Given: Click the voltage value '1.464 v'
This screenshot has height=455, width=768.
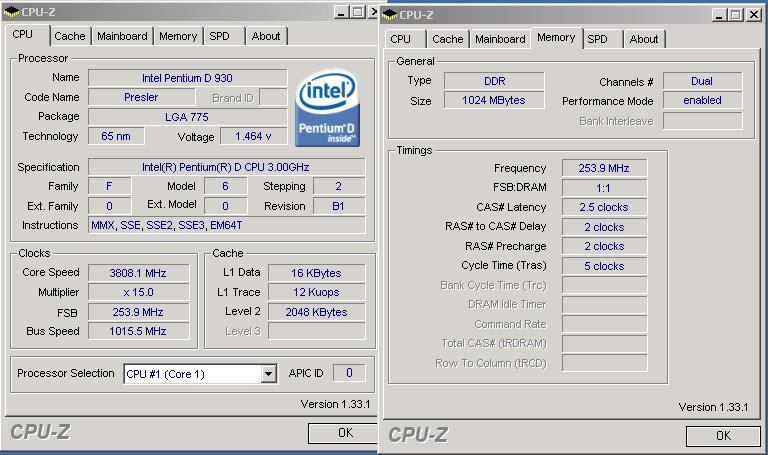Looking at the screenshot, I should 253,136.
